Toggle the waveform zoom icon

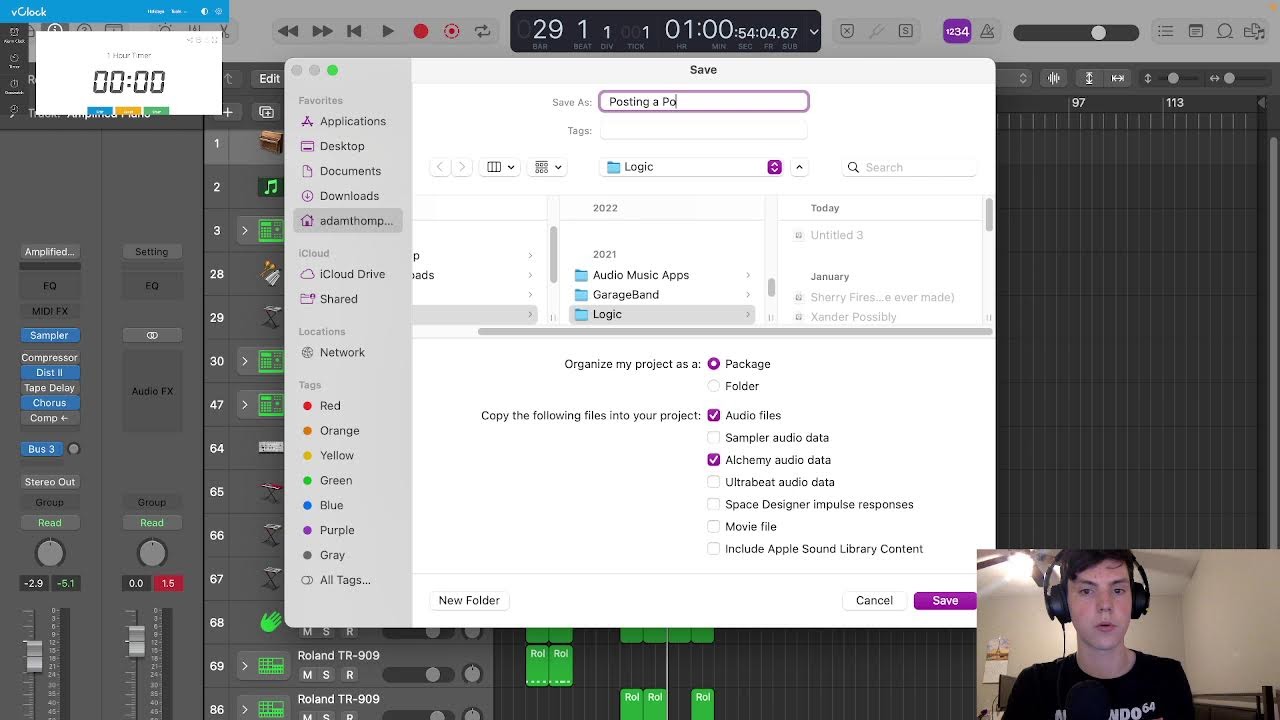(1054, 78)
